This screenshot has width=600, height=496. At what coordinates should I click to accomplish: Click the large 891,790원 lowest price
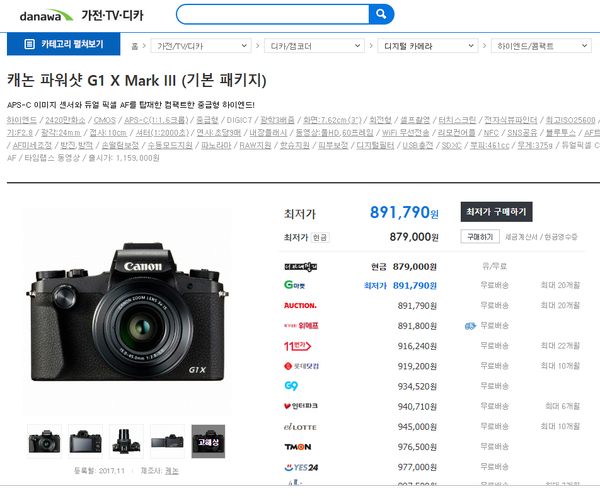tap(404, 212)
